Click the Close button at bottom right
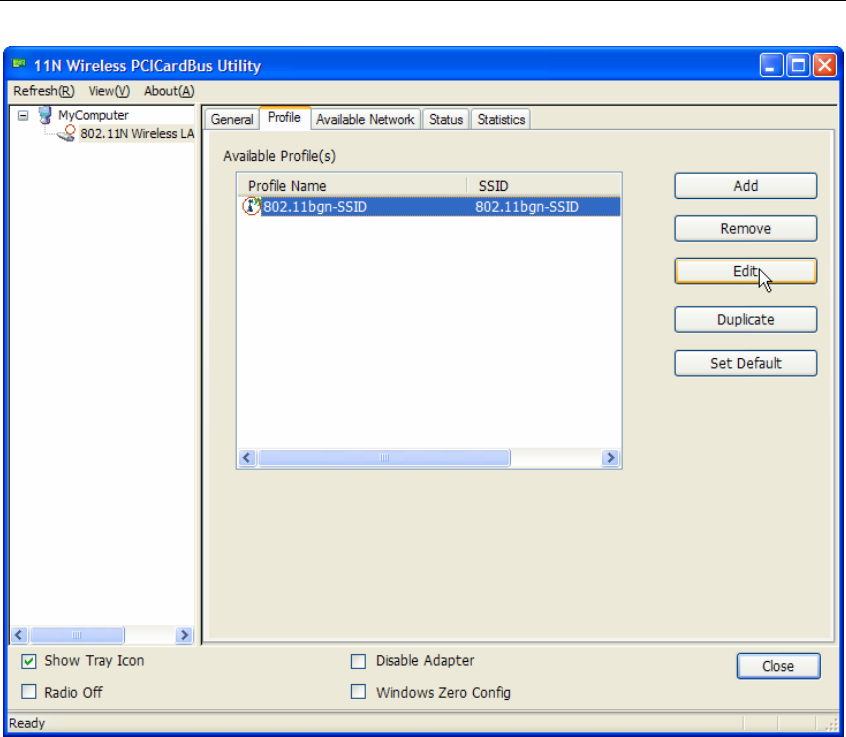 779,666
